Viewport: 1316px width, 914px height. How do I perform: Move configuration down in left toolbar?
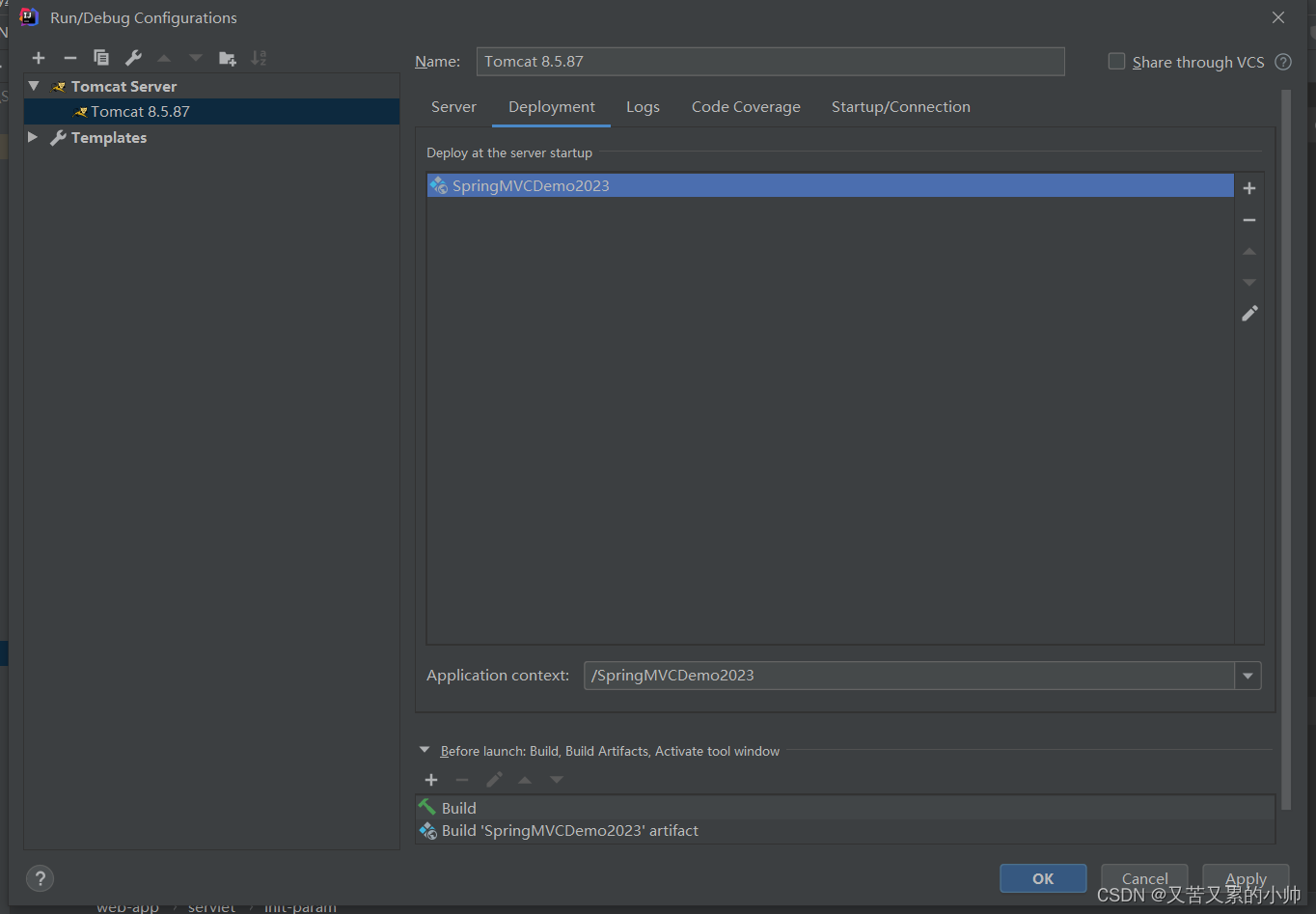tap(196, 58)
